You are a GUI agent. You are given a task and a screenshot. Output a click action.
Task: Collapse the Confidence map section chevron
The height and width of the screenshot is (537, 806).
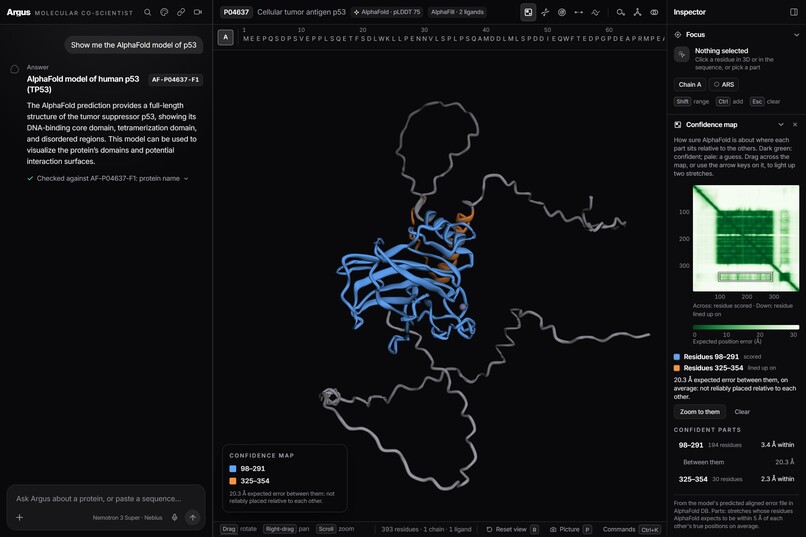(781, 124)
